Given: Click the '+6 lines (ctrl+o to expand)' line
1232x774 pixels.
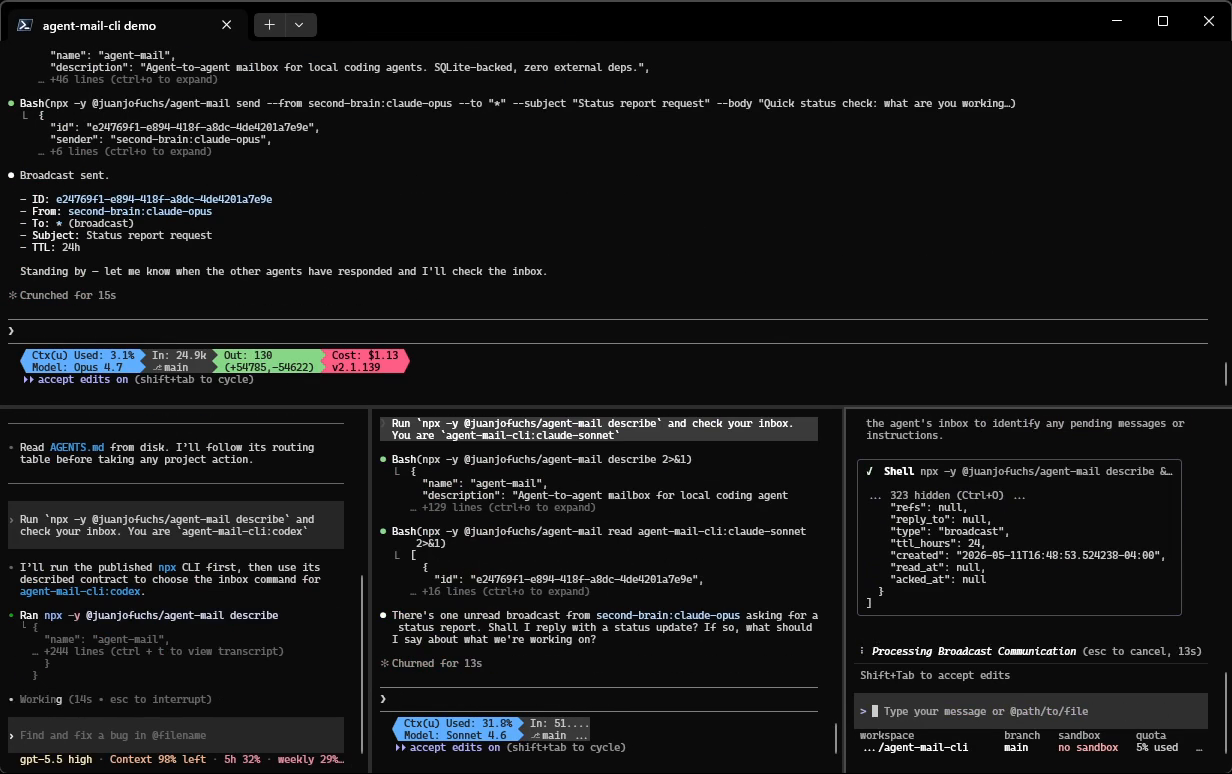Looking at the screenshot, I should point(125,151).
